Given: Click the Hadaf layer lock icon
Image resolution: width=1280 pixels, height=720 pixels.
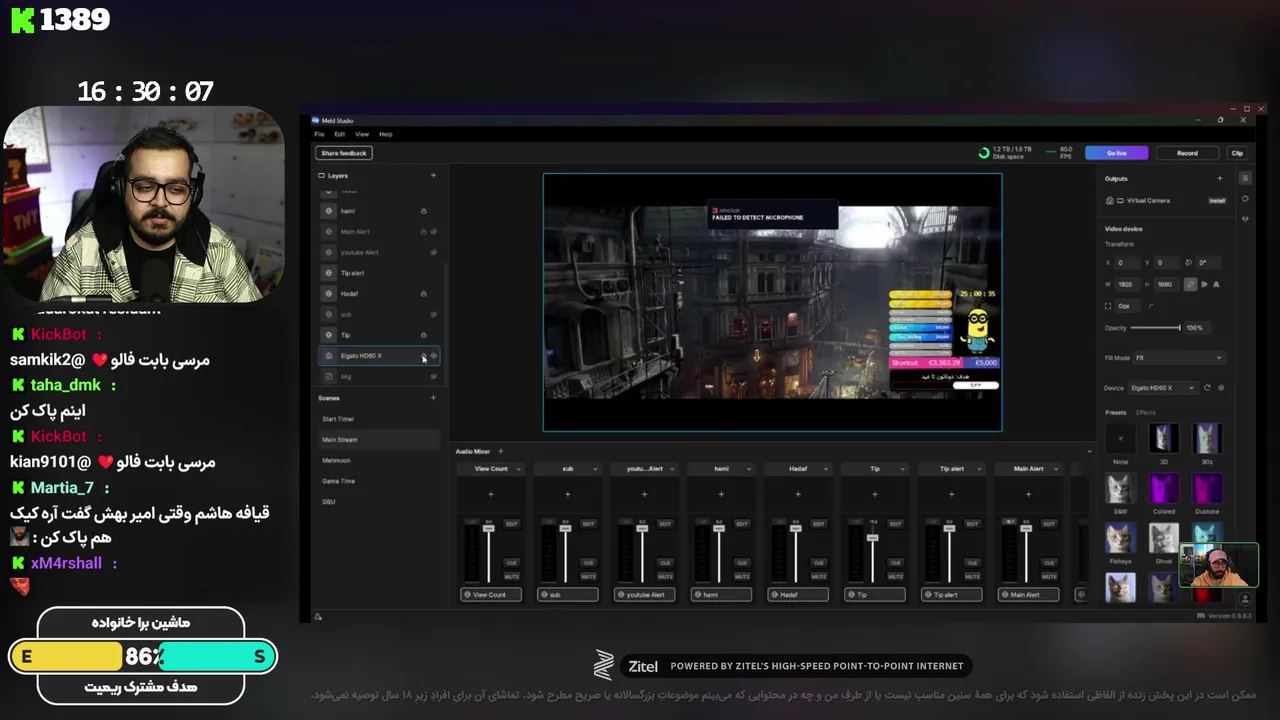Looking at the screenshot, I should pyautogui.click(x=424, y=294).
